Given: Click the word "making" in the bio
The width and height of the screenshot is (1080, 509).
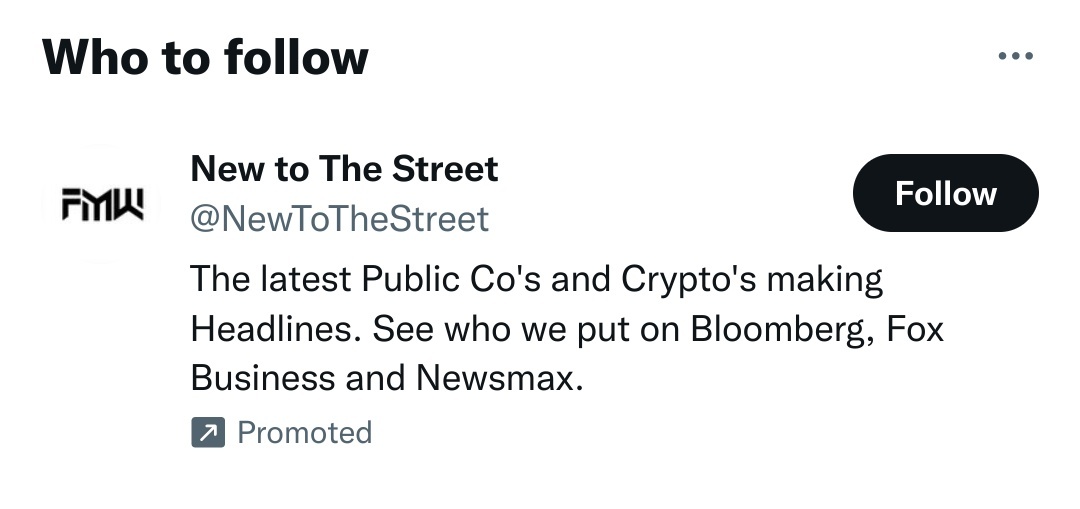Looking at the screenshot, I should click(x=825, y=280).
